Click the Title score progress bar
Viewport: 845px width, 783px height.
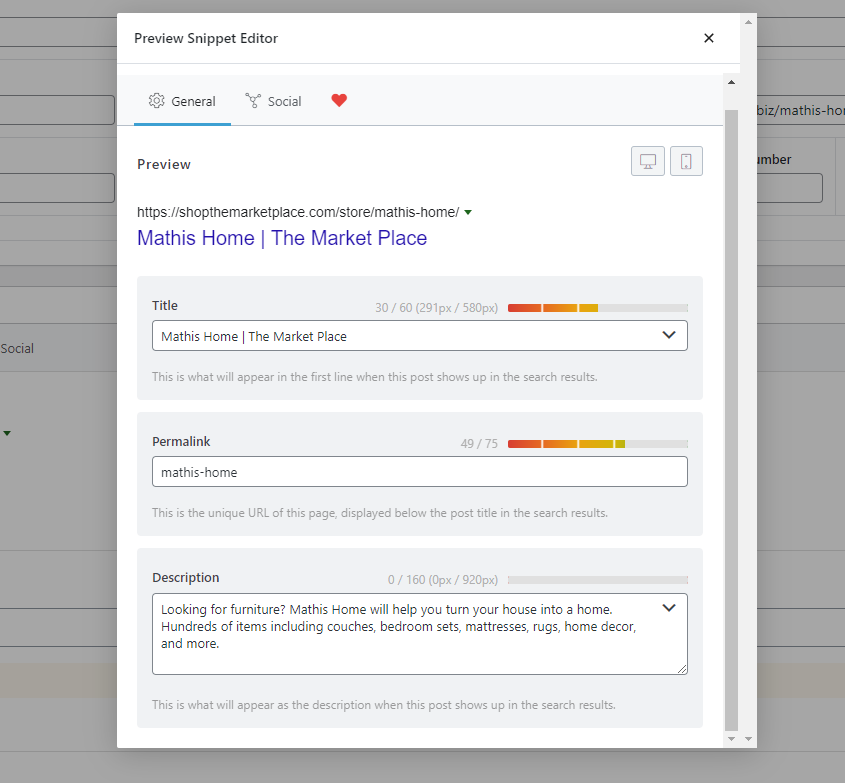click(x=597, y=307)
